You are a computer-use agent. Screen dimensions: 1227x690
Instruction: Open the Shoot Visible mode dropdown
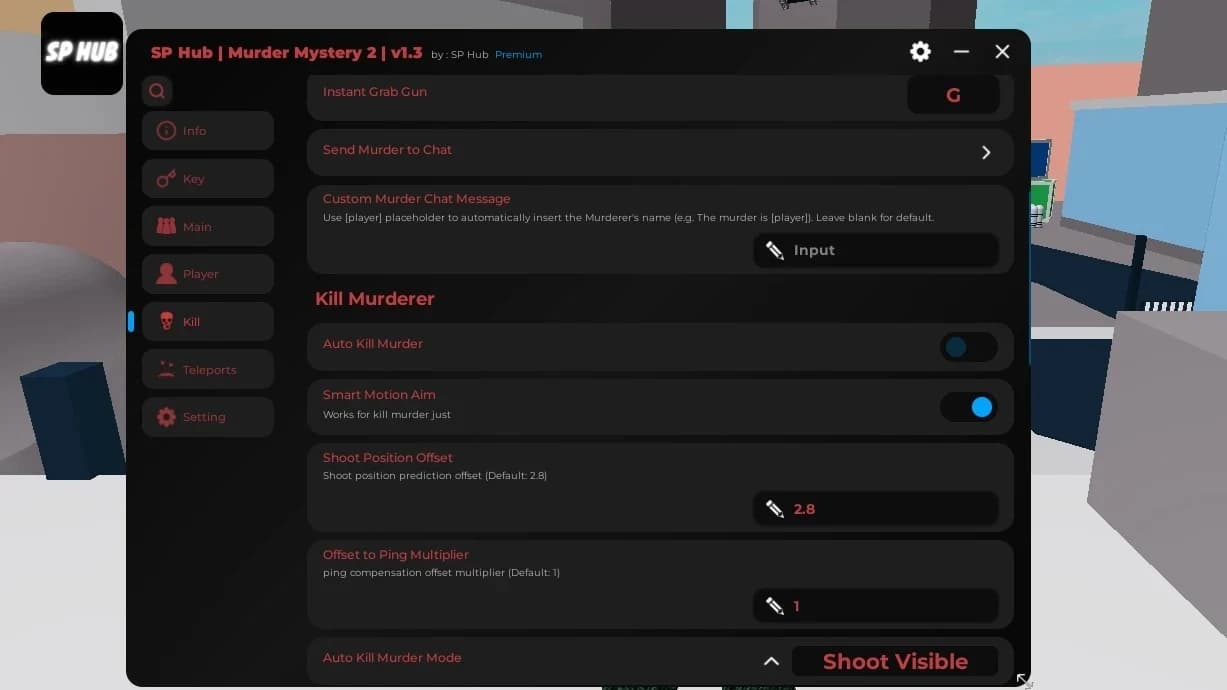(x=895, y=661)
